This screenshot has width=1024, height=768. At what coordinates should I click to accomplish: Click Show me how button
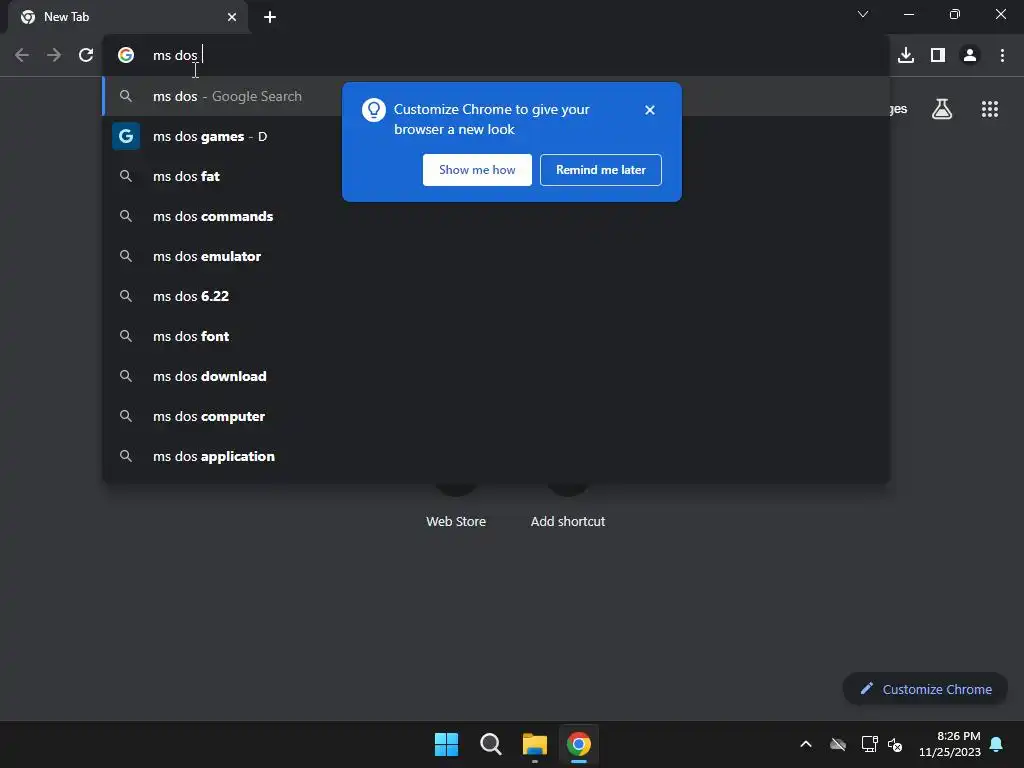(x=477, y=170)
